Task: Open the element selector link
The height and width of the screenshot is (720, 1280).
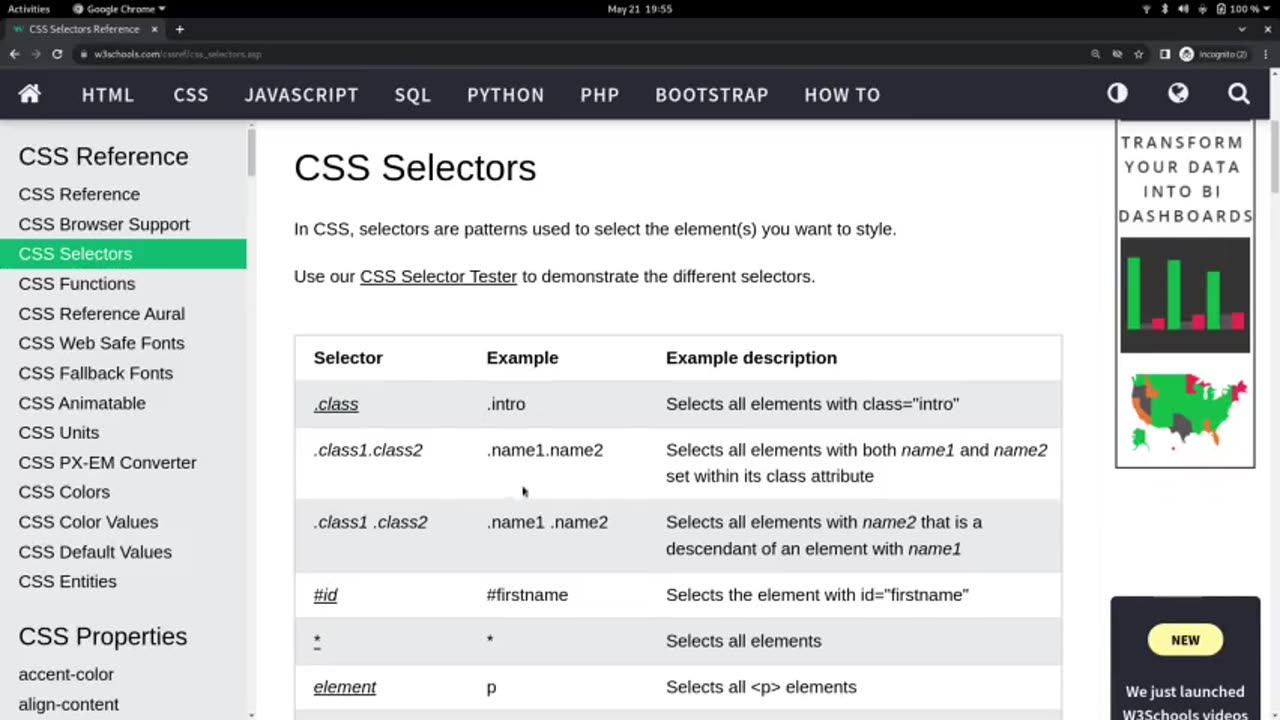Action: pos(345,687)
